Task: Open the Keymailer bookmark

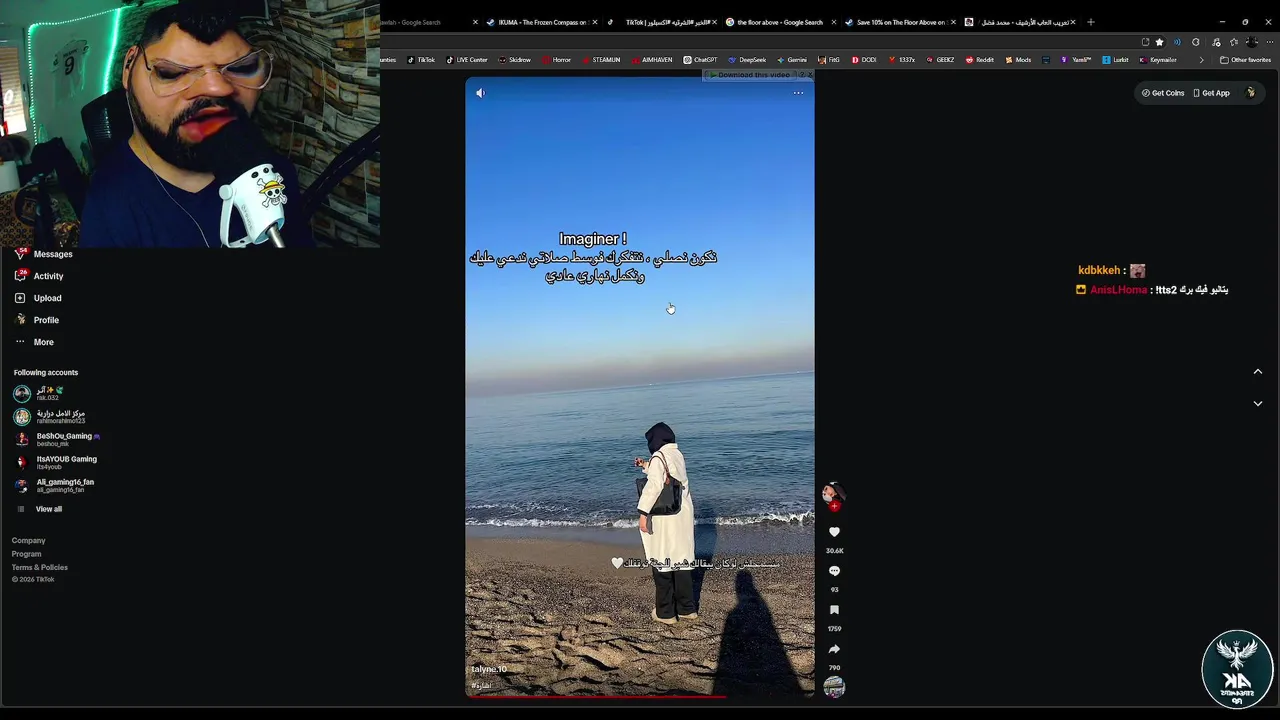Action: [1158, 60]
